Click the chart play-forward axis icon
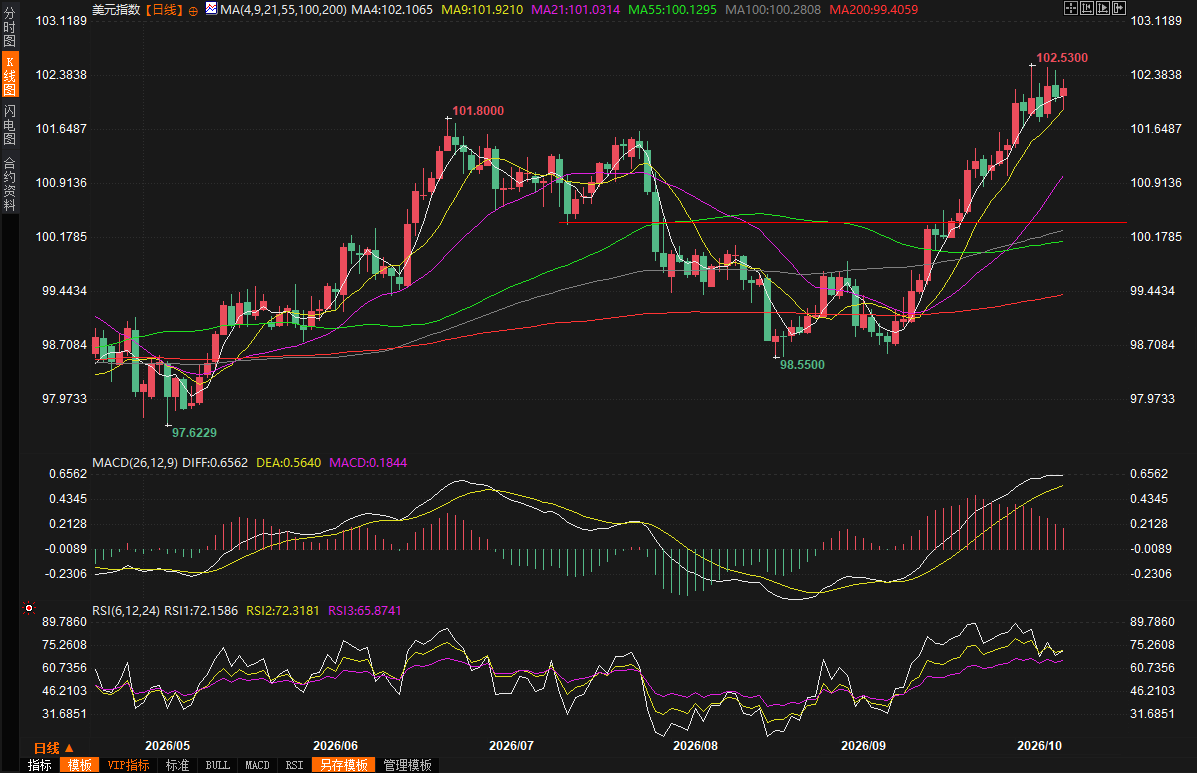Viewport: 1197px width, 773px height. 1103,8
